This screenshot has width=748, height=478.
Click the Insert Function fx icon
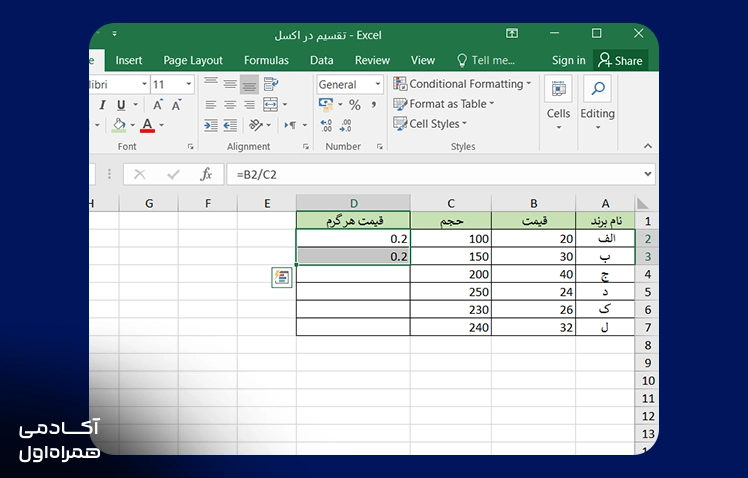tap(206, 175)
